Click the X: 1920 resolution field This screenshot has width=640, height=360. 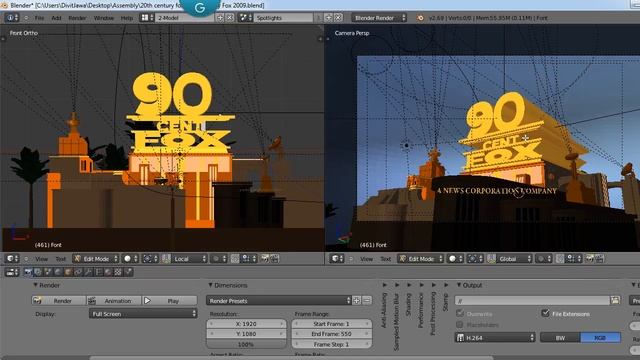pyautogui.click(x=246, y=323)
